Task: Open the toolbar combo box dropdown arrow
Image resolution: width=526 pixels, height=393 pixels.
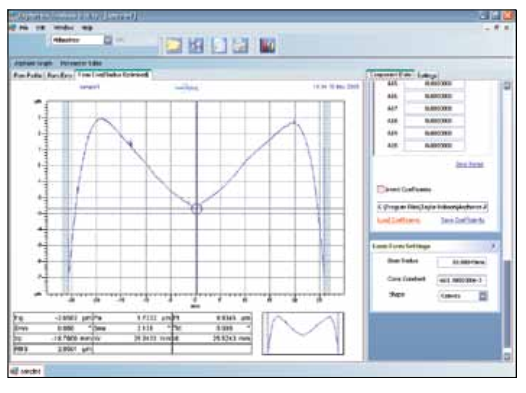Action: tap(108, 40)
